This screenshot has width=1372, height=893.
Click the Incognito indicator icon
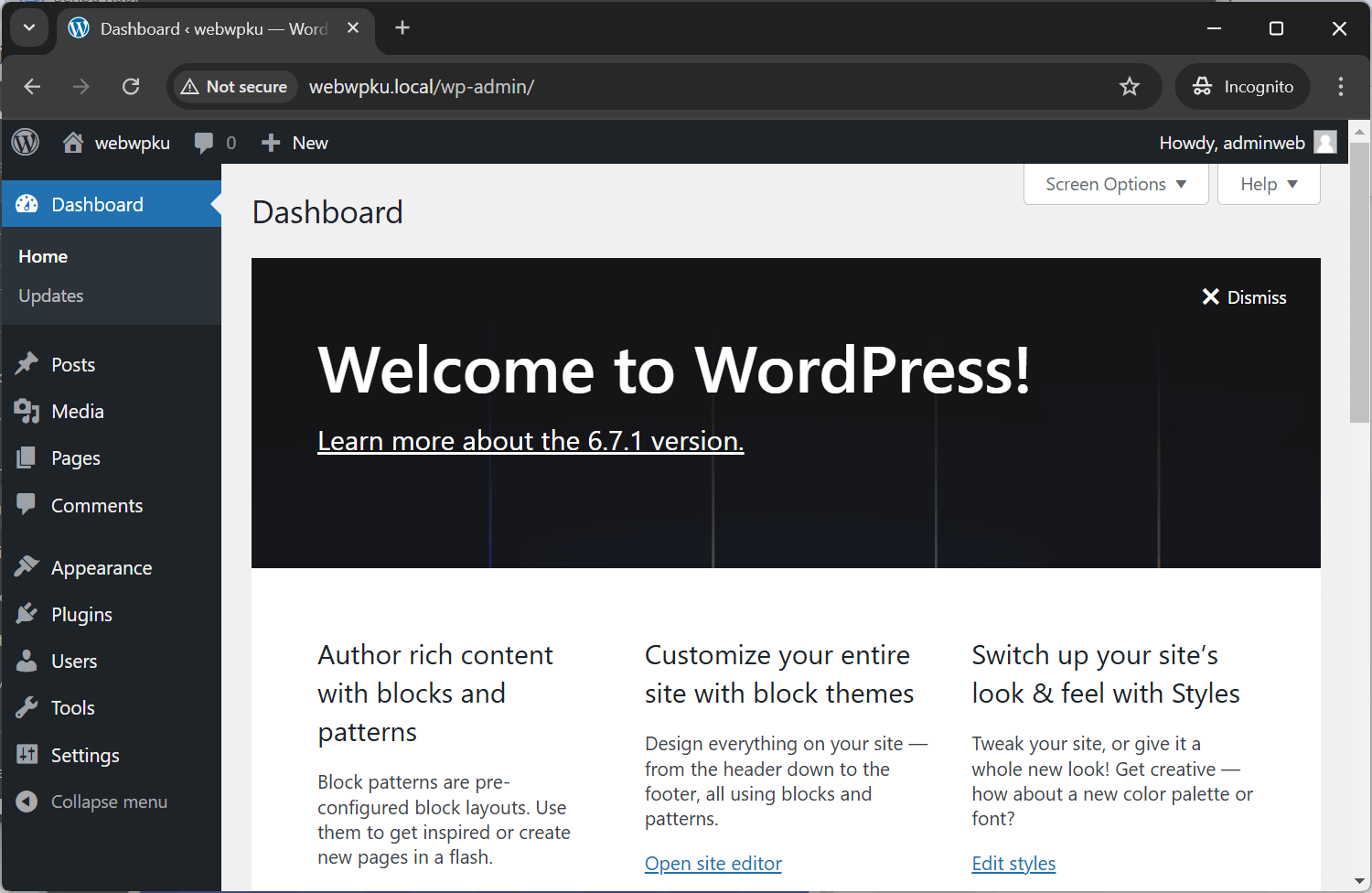click(1202, 86)
